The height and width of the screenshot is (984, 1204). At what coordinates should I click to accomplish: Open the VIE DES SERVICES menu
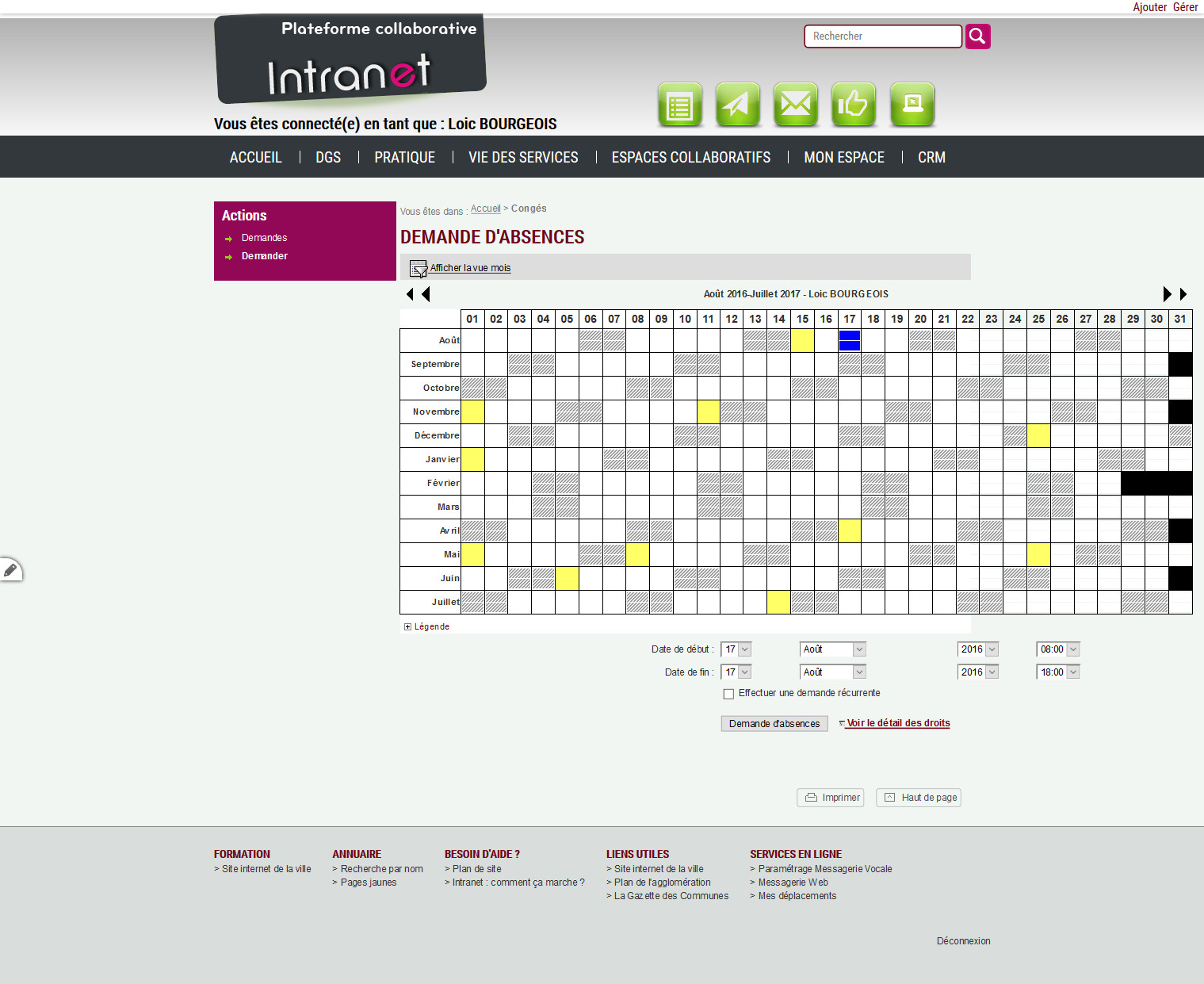point(523,157)
